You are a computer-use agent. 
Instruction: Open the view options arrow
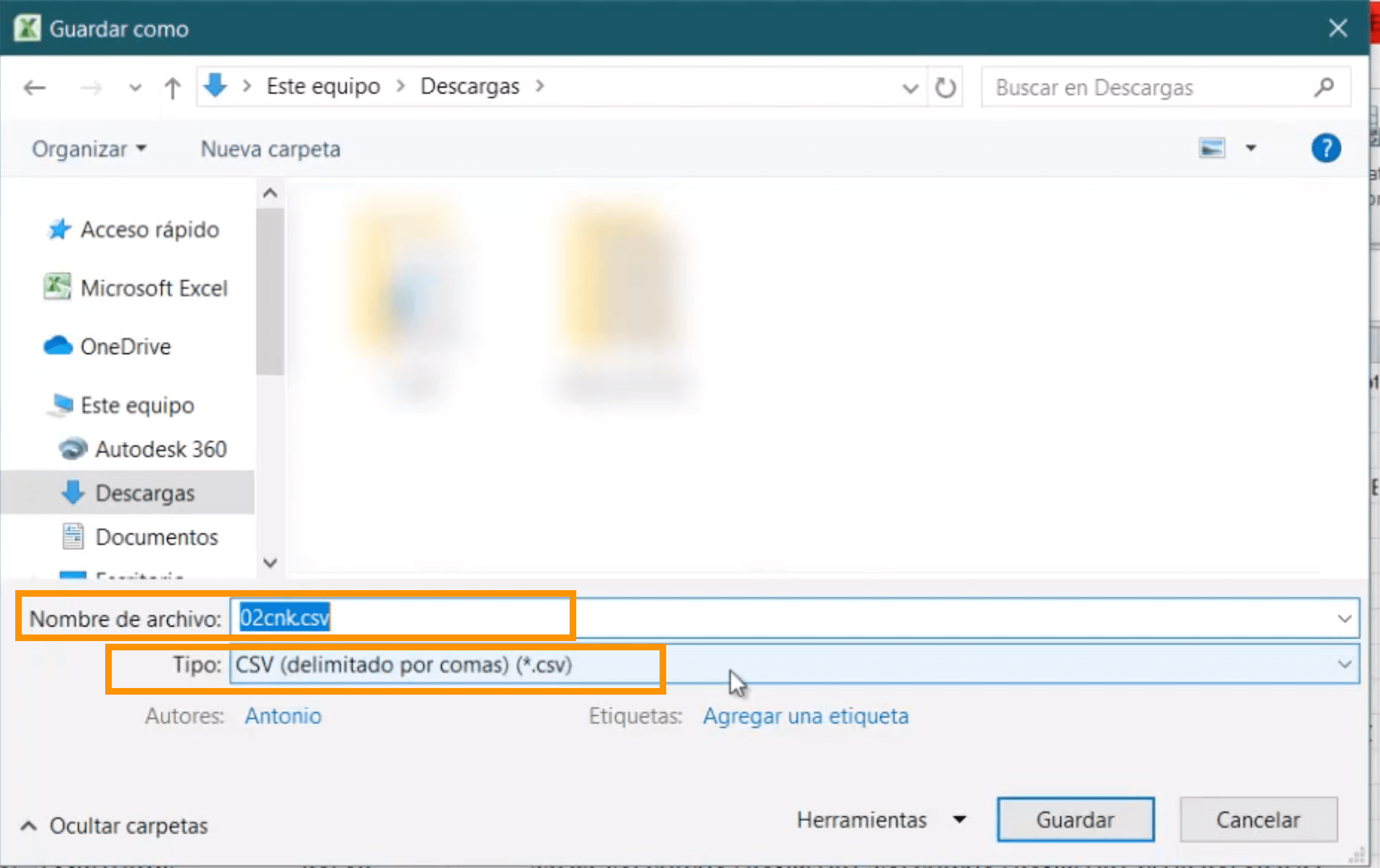point(1250,148)
